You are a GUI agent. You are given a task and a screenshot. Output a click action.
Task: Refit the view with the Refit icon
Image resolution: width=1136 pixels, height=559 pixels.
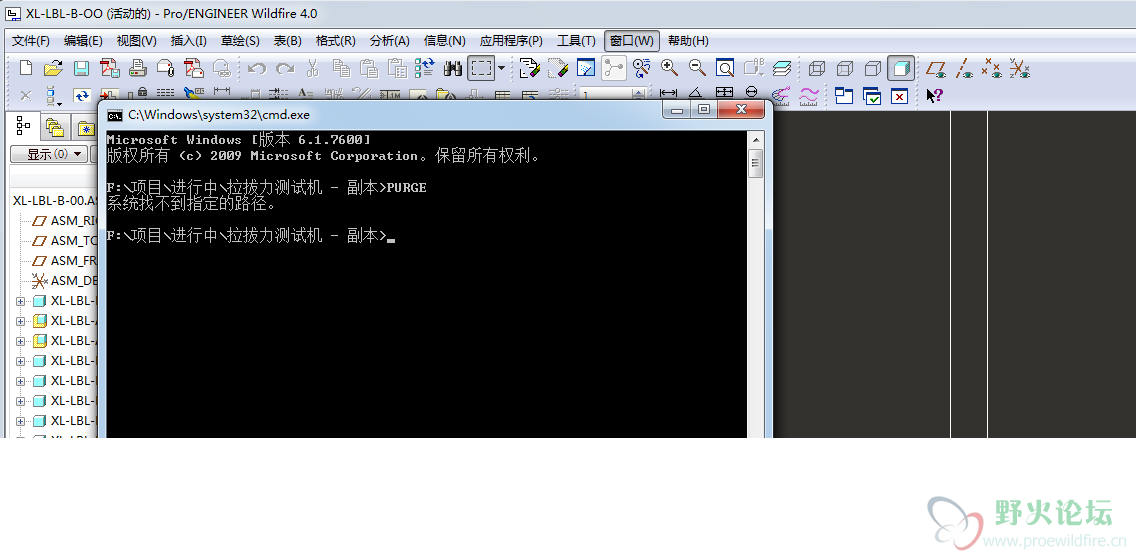coord(724,68)
